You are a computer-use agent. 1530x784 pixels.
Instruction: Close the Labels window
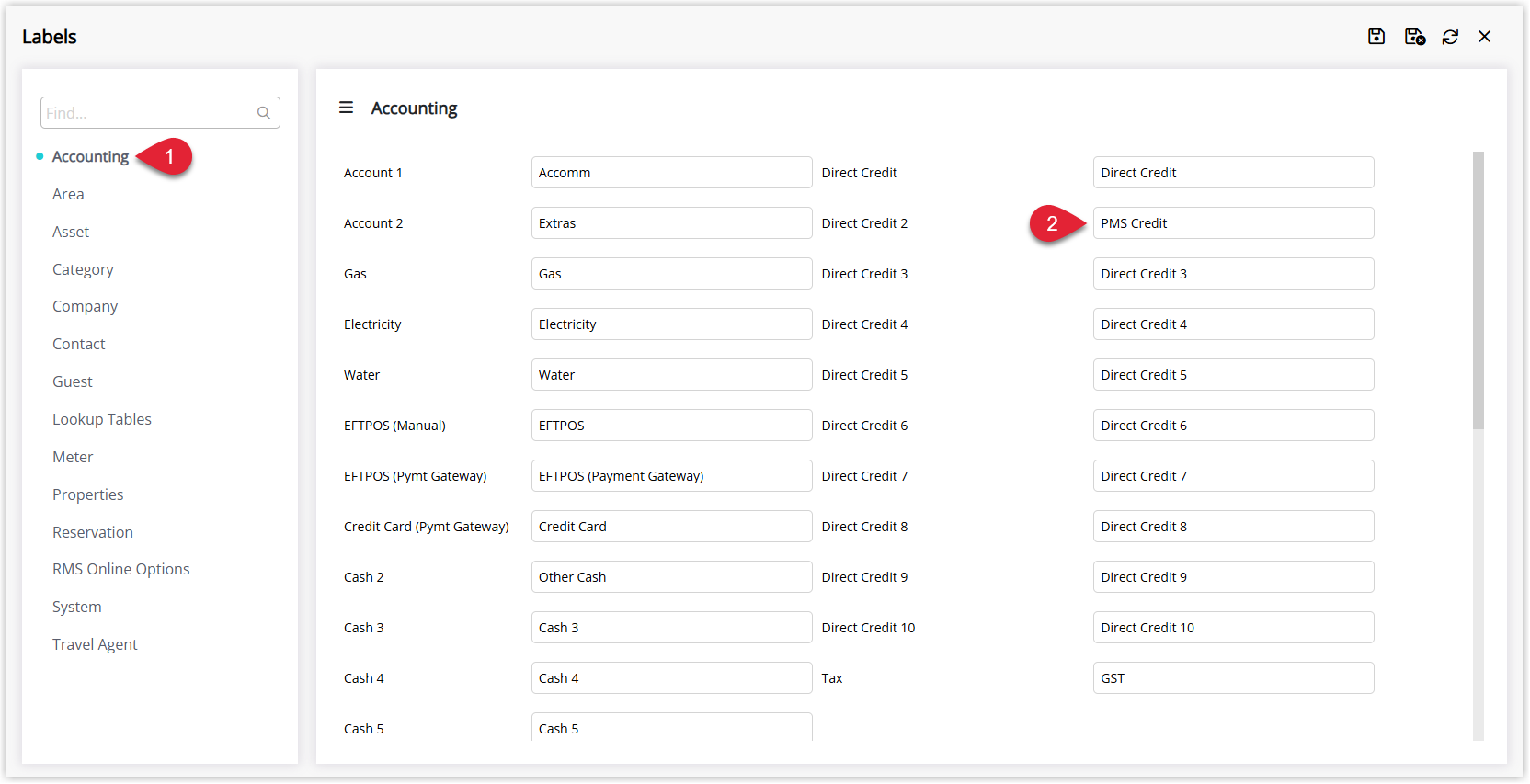click(x=1485, y=37)
